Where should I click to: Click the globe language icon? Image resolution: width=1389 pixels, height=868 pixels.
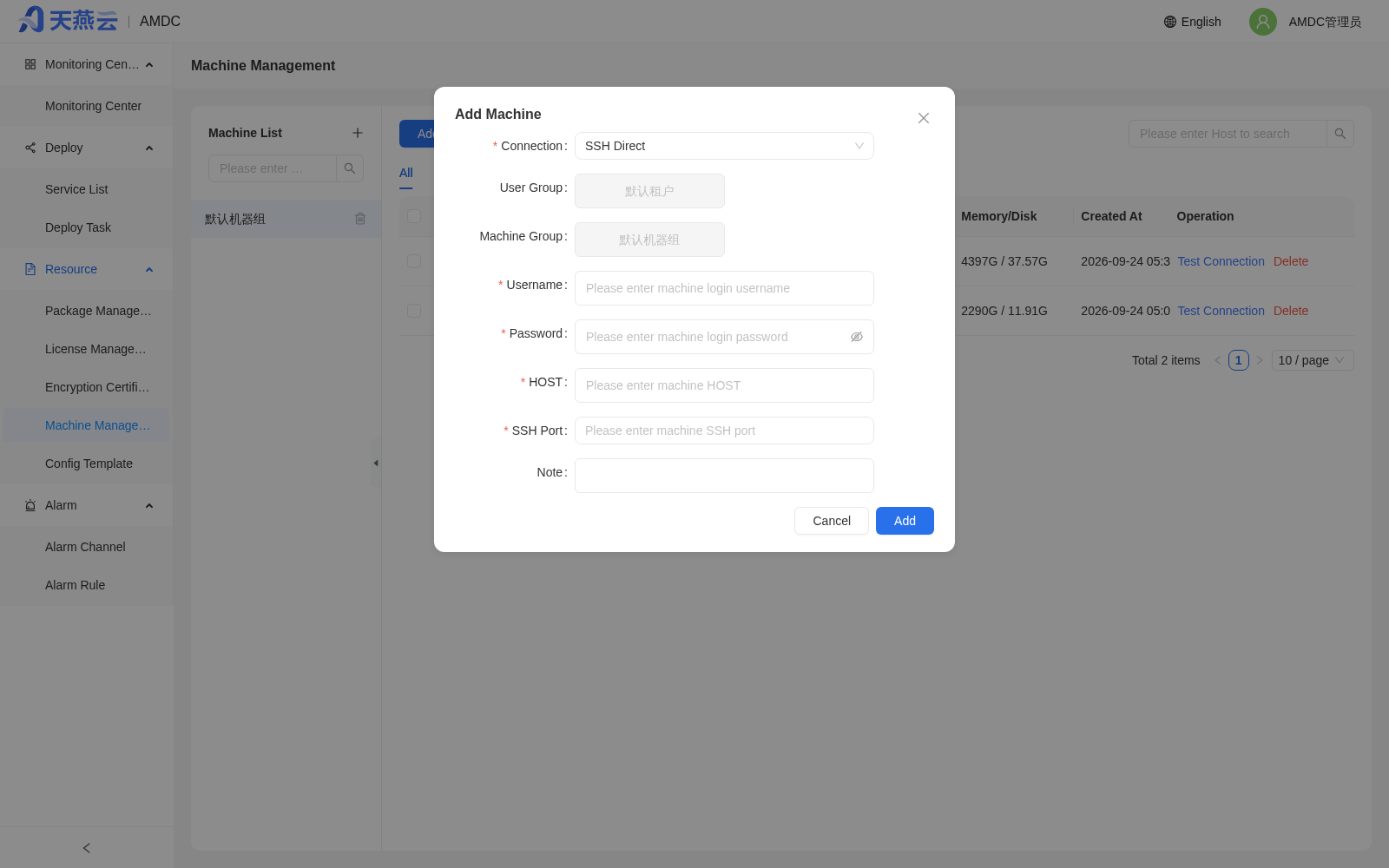click(x=1170, y=22)
